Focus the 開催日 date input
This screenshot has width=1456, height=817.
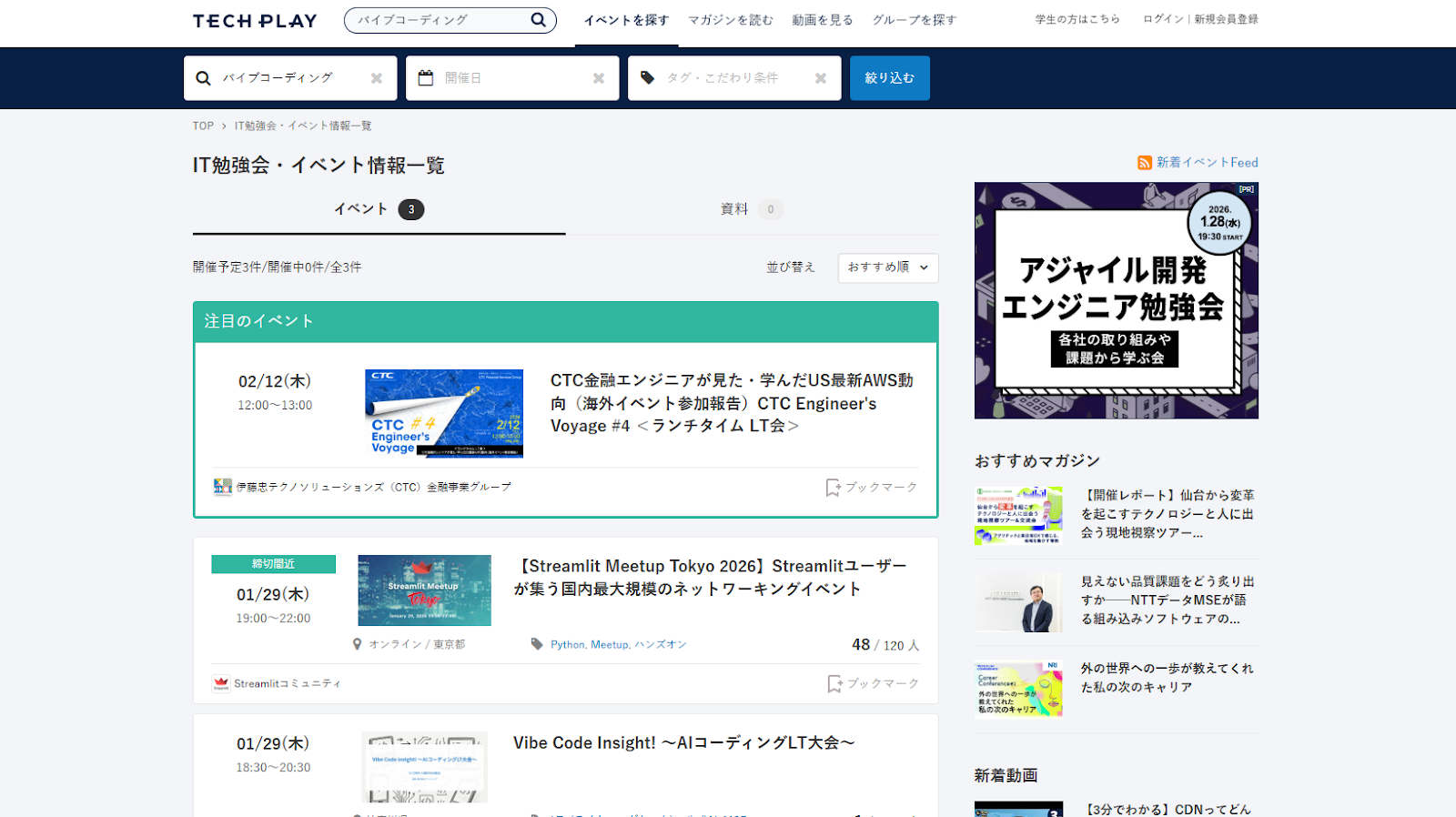coord(514,78)
